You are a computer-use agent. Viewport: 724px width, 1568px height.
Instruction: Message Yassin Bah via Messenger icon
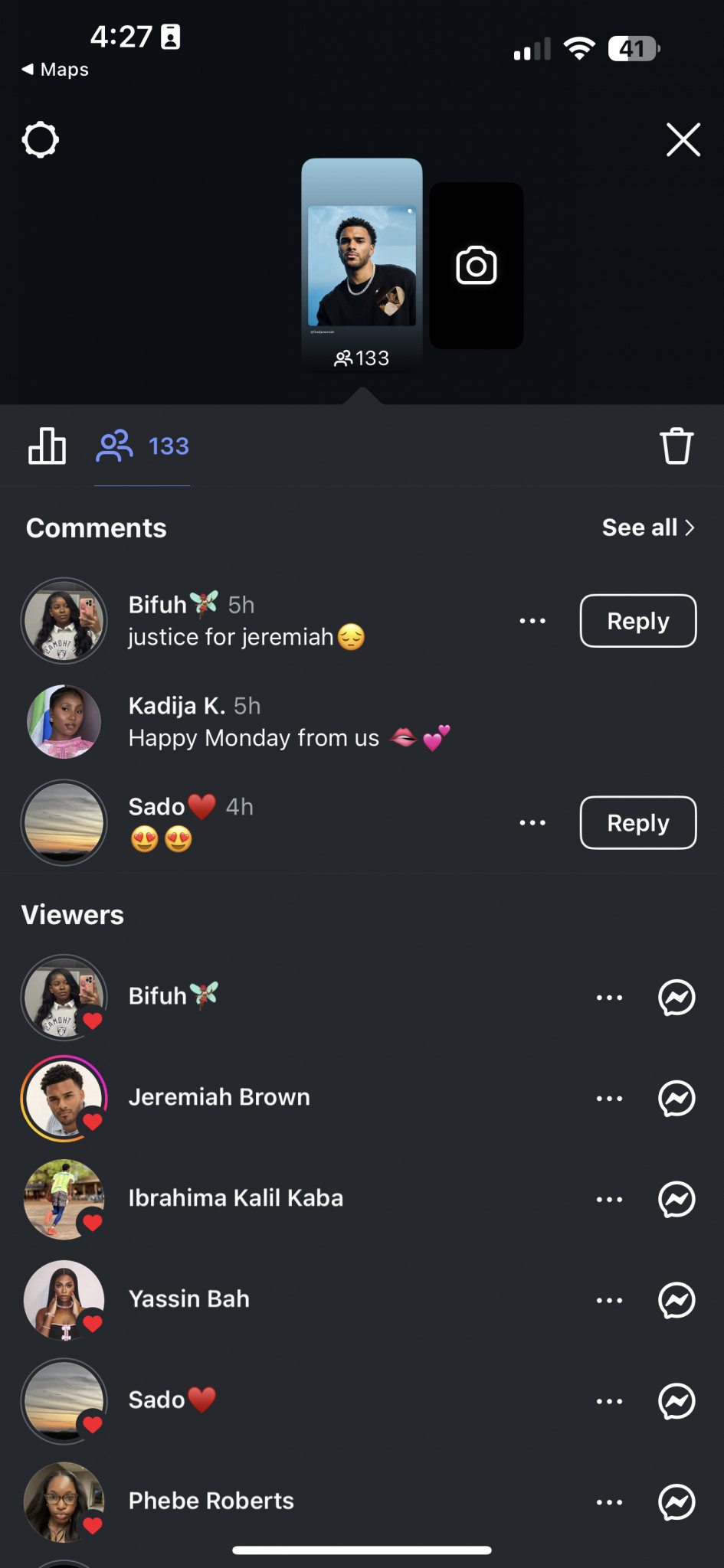click(676, 1300)
